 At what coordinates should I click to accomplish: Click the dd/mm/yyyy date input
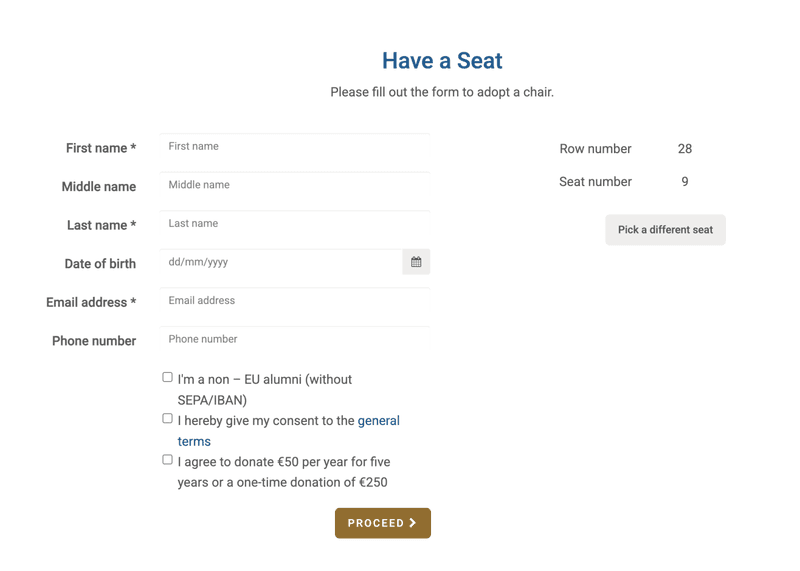pos(280,262)
